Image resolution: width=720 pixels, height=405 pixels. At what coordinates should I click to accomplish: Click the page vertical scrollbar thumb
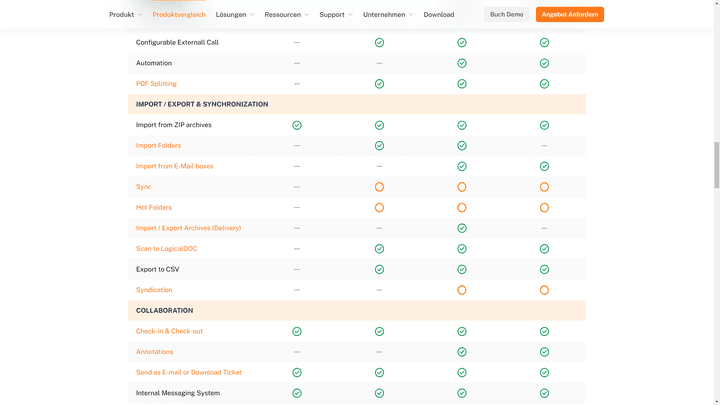(x=716, y=165)
